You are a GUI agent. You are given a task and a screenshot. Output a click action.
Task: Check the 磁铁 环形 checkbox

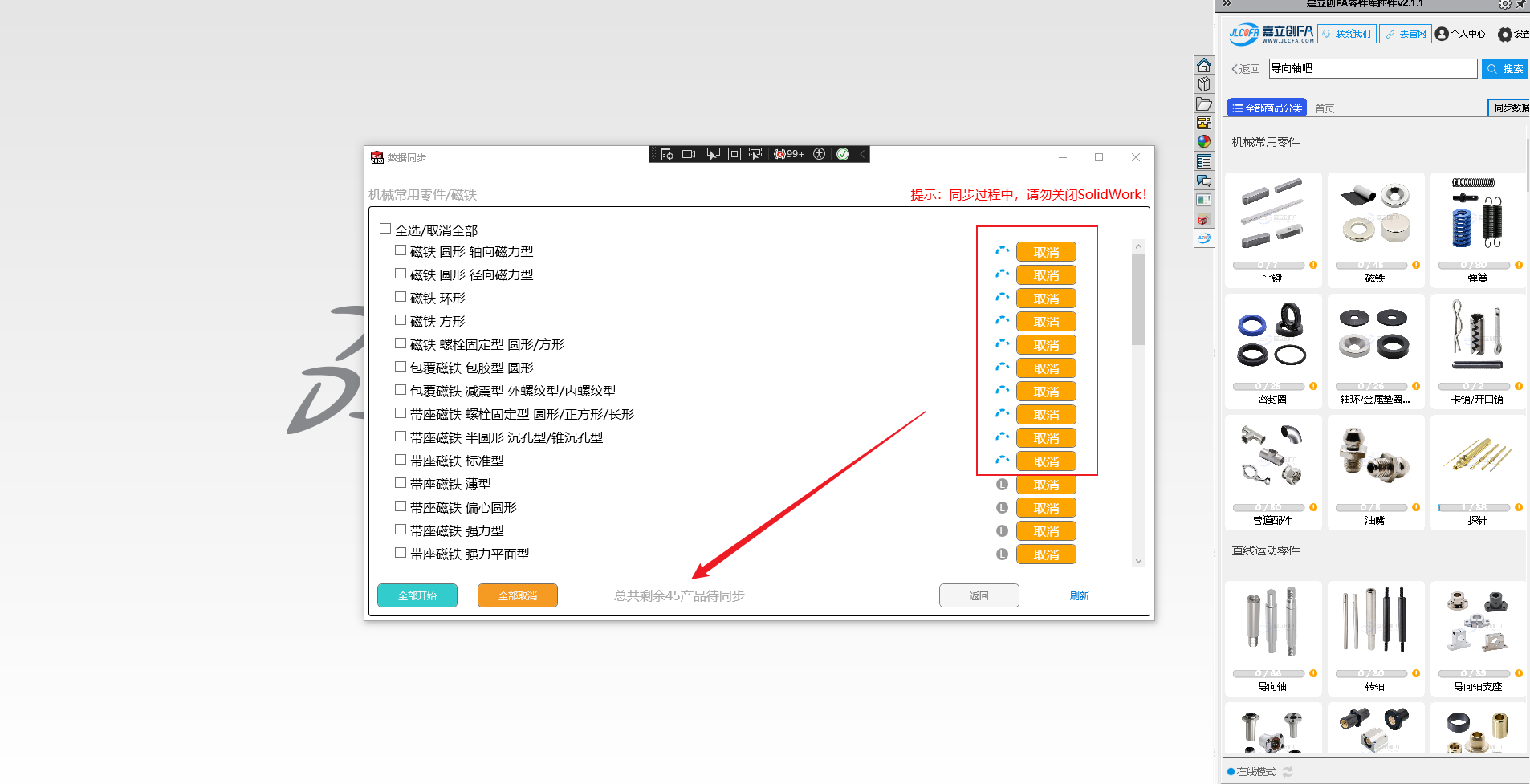(x=401, y=297)
